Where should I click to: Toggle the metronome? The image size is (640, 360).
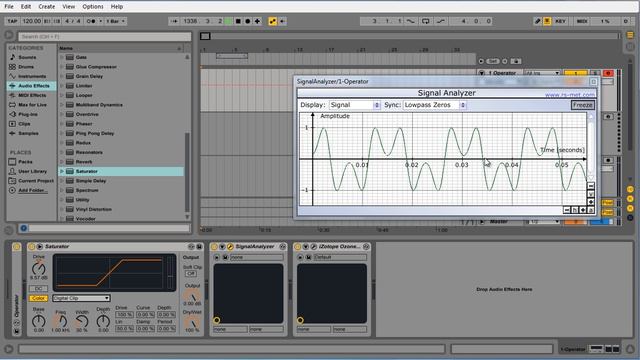[91, 21]
